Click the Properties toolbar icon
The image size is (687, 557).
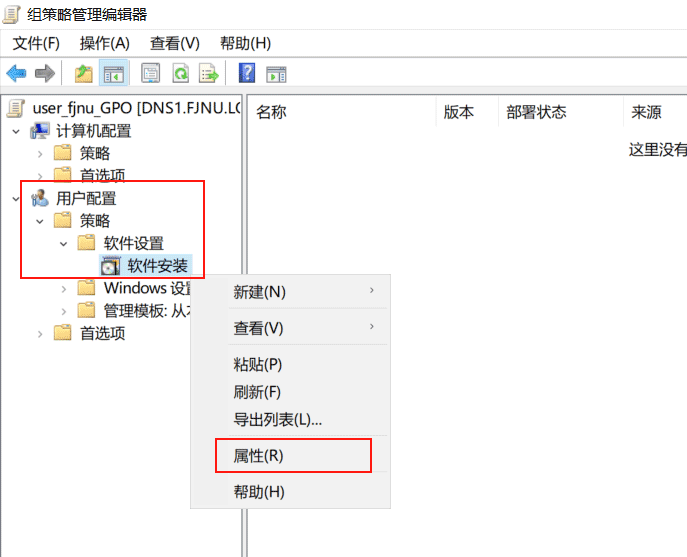coord(151,73)
